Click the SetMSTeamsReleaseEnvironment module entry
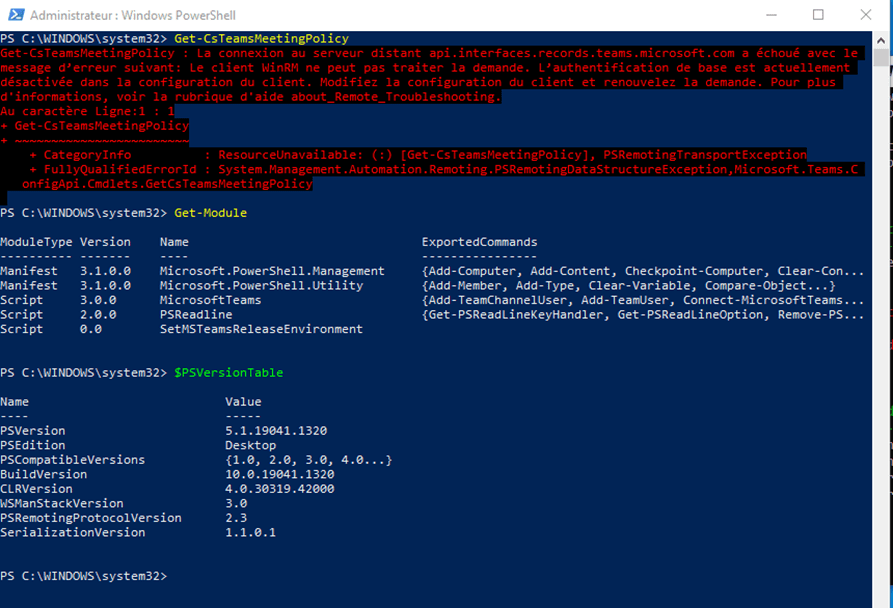The width and height of the screenshot is (893, 608). [261, 329]
